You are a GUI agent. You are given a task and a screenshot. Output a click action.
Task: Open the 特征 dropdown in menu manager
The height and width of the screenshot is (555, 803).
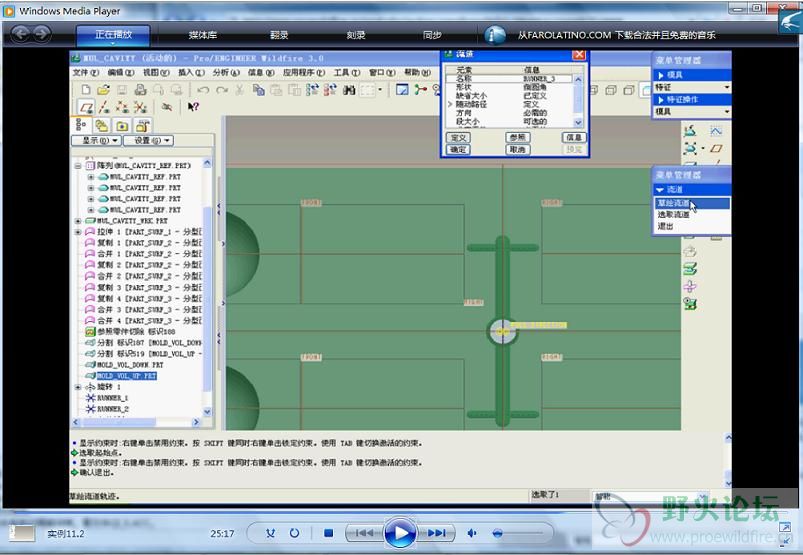(x=691, y=88)
